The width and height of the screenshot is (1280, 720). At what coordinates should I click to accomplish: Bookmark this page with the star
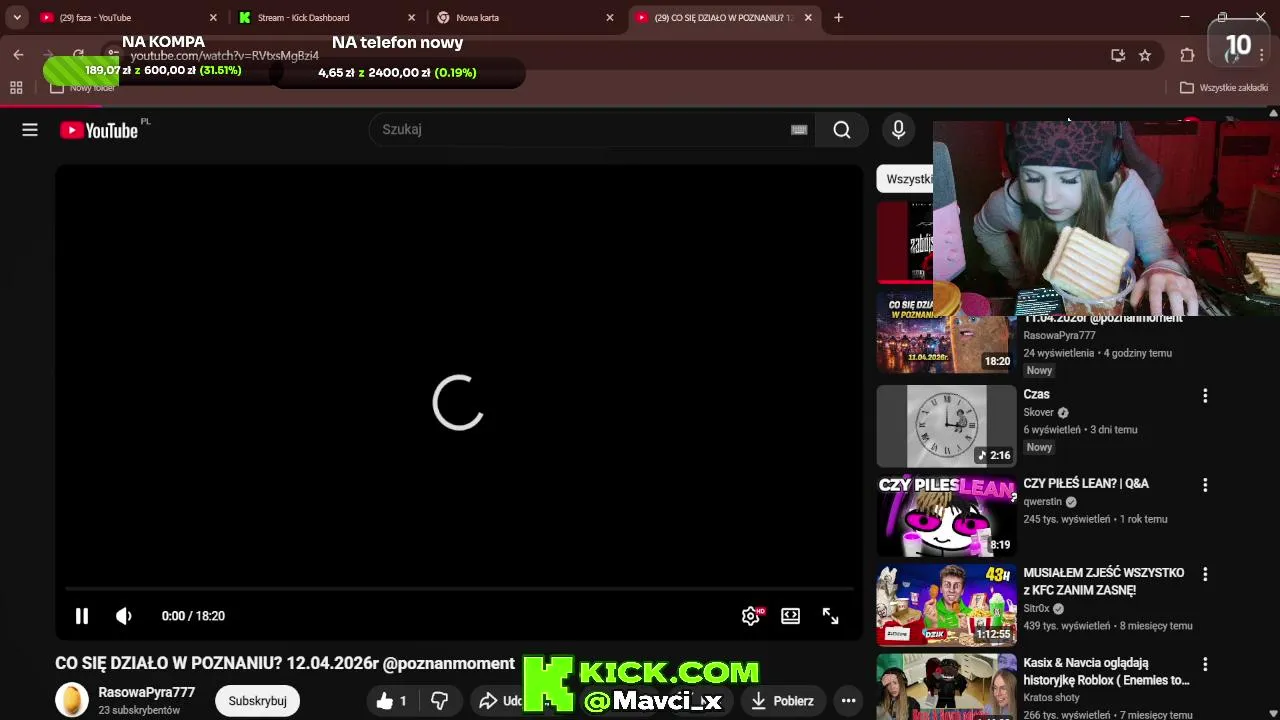1145,55
